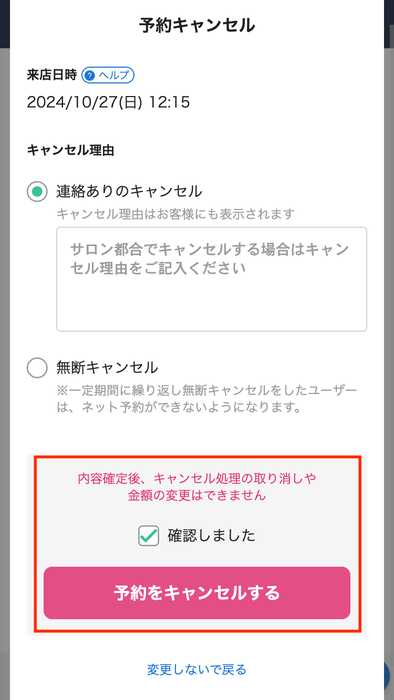The image size is (394, 700).
Task: Click the pink 予約をキャンセルする button
Action: (x=197, y=593)
